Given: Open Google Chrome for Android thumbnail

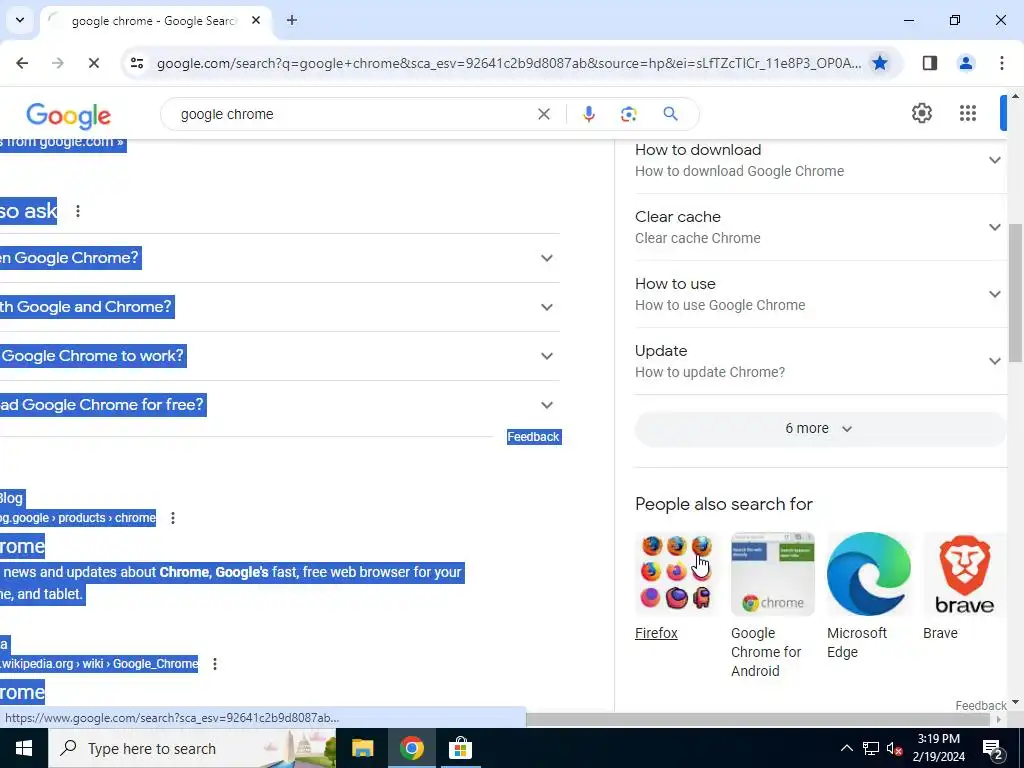Looking at the screenshot, I should [x=773, y=574].
